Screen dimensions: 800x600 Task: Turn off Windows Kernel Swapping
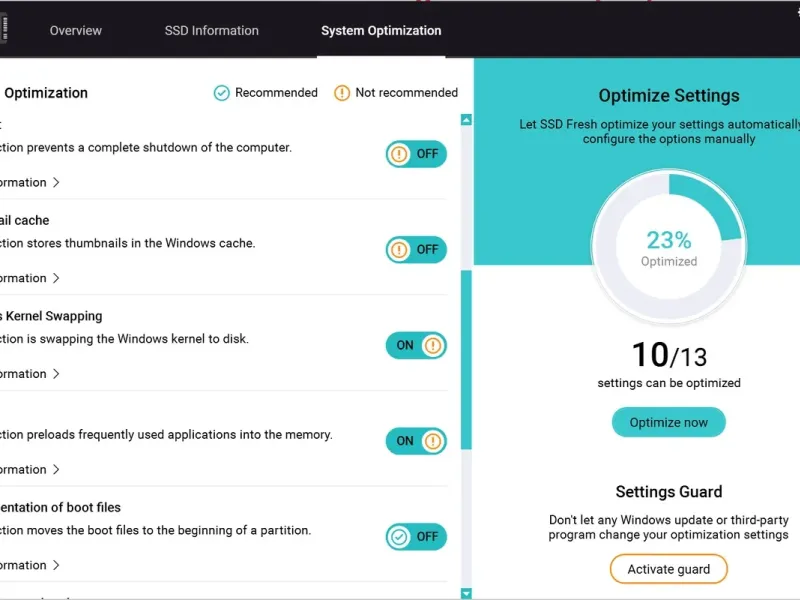(416, 346)
